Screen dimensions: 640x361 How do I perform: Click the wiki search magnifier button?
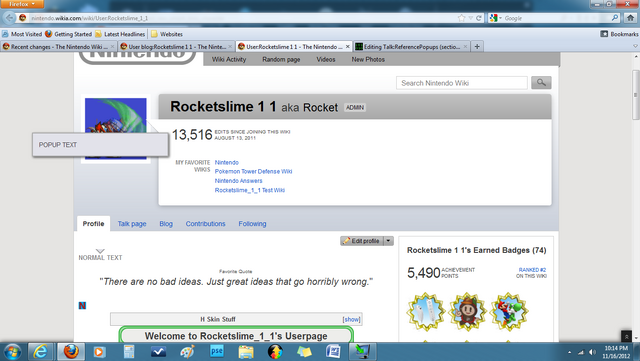(x=541, y=83)
